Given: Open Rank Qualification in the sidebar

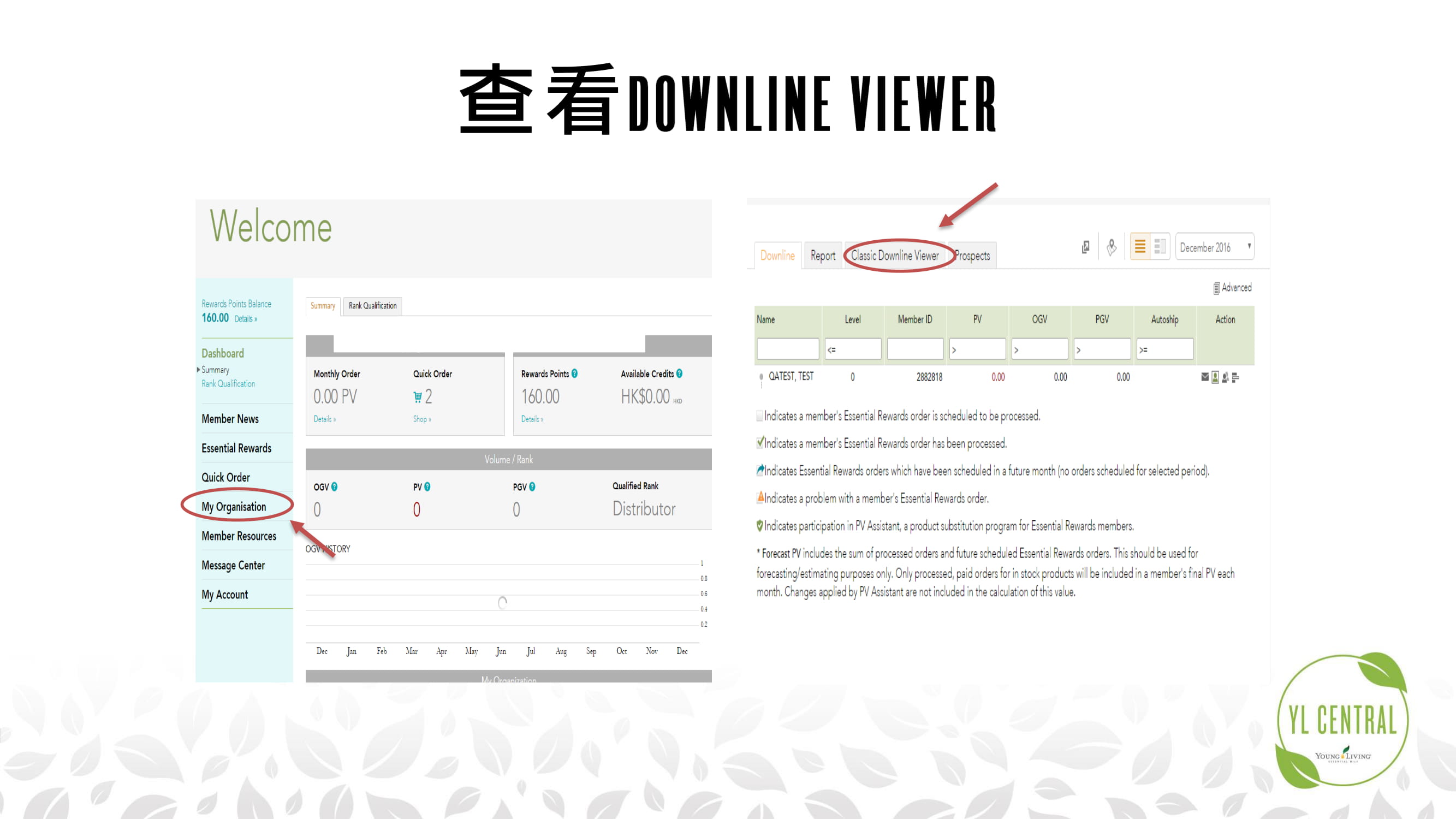Looking at the screenshot, I should [228, 384].
